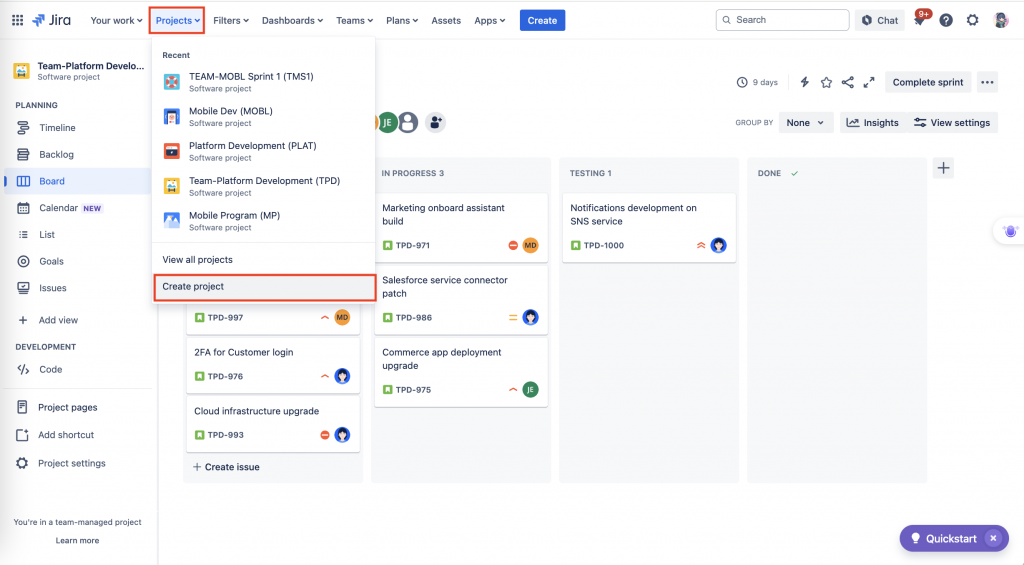Expand the Your work dropdown

[x=116, y=20]
